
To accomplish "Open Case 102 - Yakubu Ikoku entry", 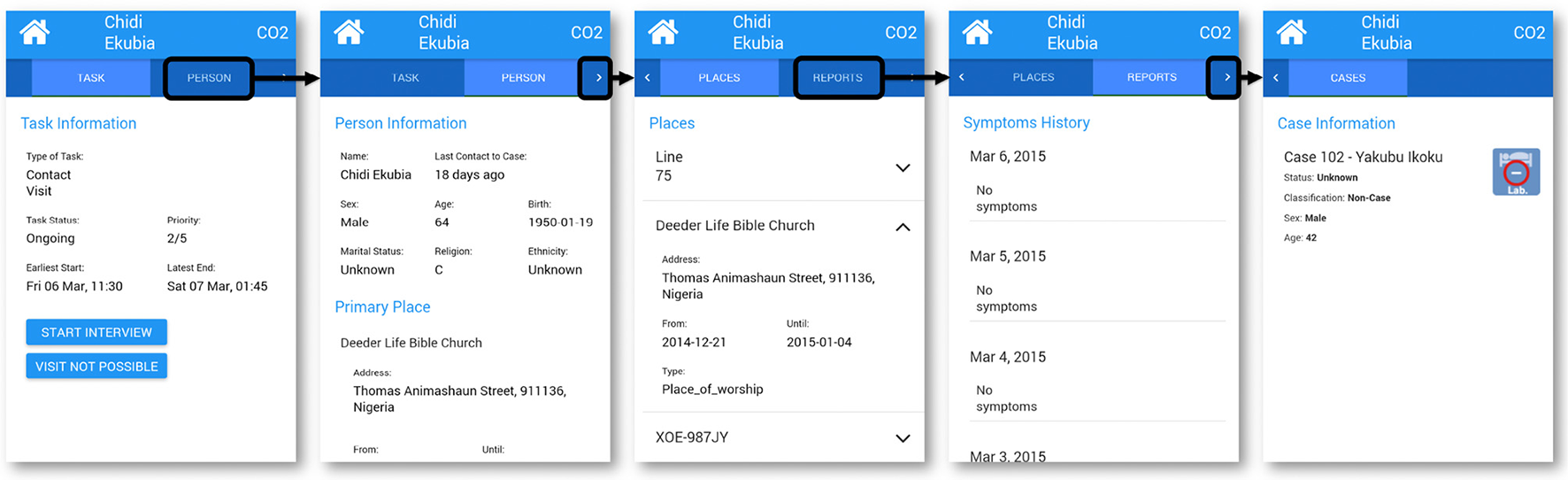I will pos(1363,158).
